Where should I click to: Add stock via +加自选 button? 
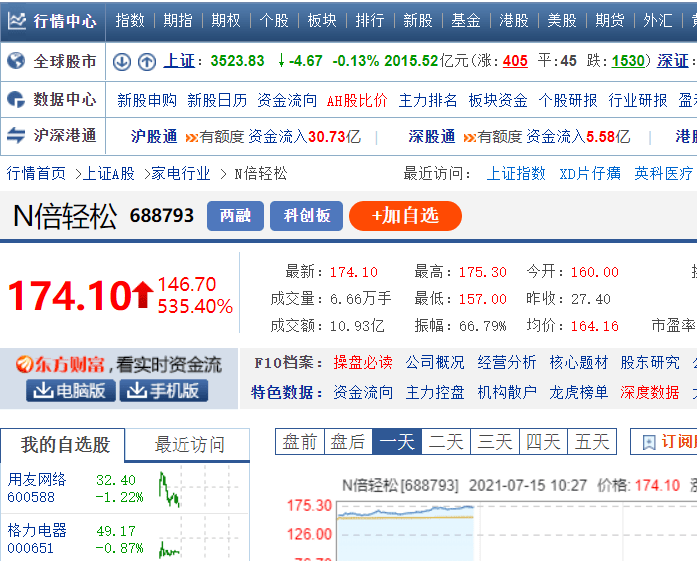[405, 216]
